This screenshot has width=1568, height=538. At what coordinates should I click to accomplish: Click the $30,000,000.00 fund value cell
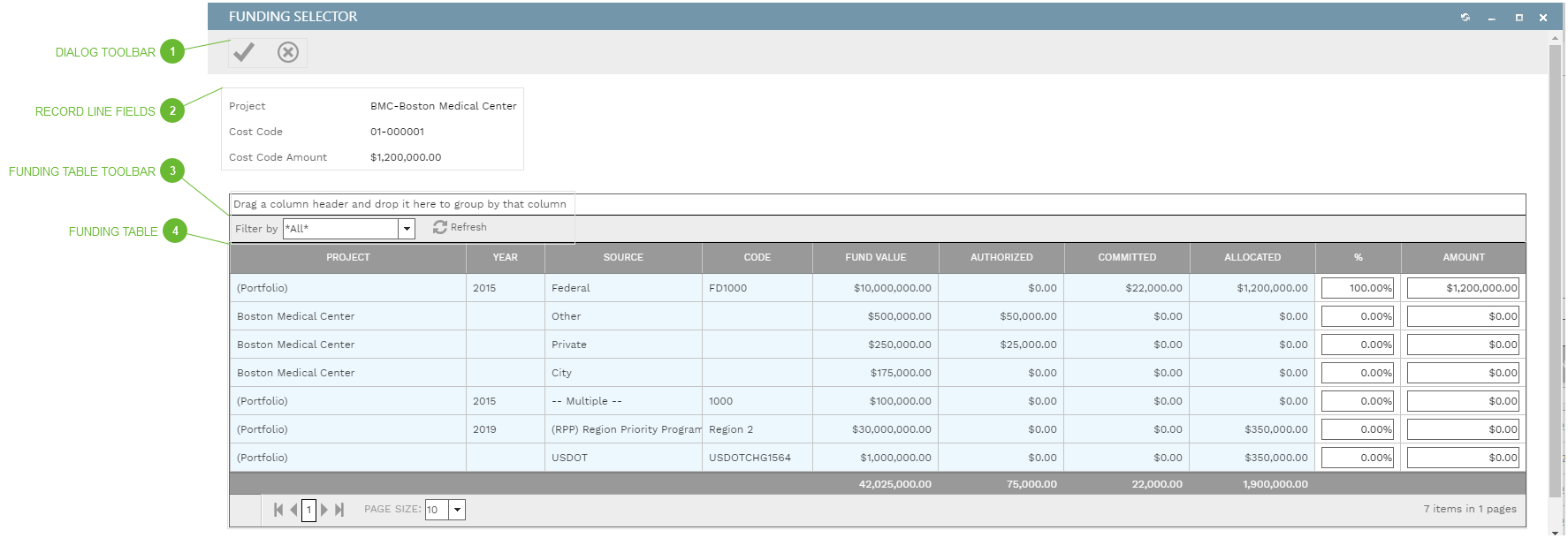click(x=876, y=429)
